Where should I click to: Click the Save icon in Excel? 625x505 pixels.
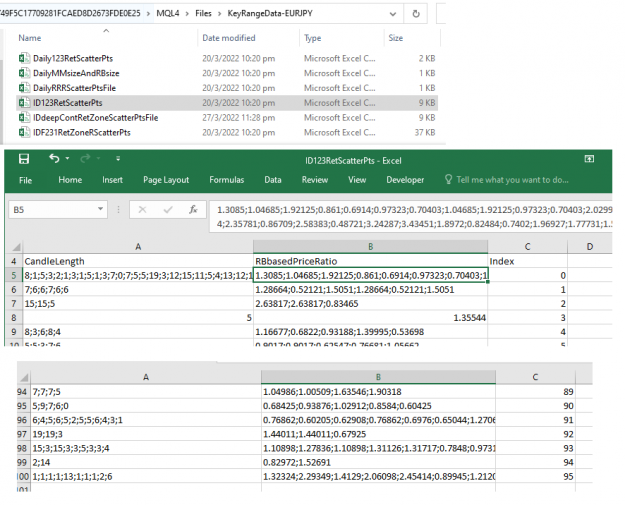(x=24, y=159)
